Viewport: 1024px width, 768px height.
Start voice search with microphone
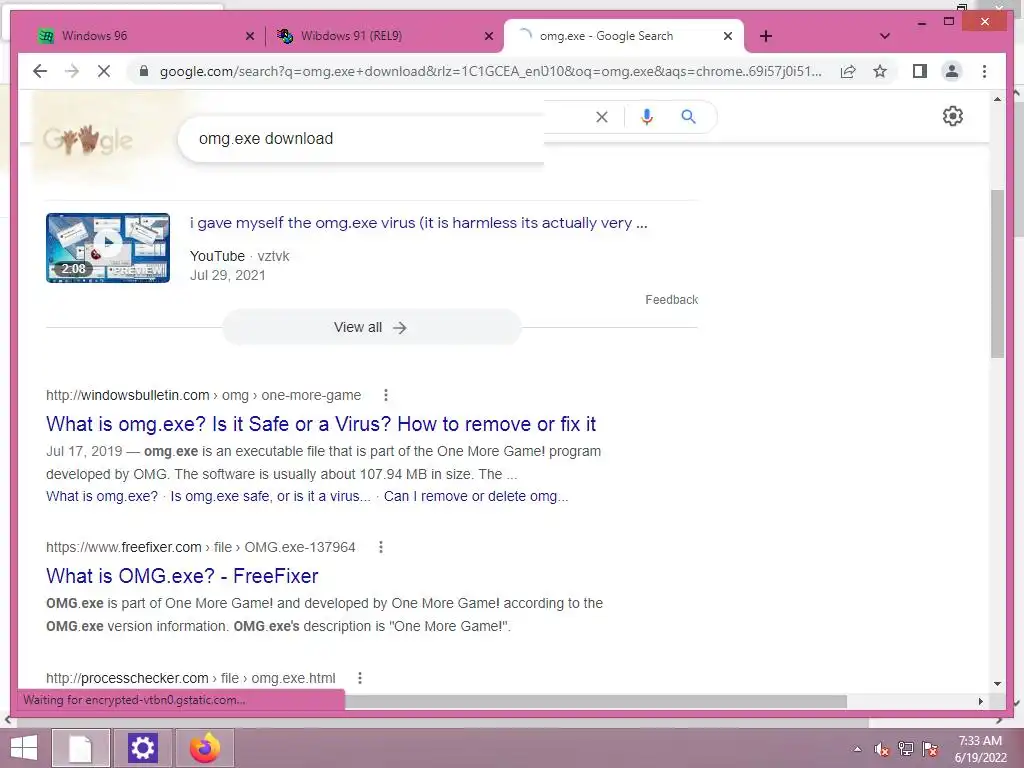click(x=647, y=117)
